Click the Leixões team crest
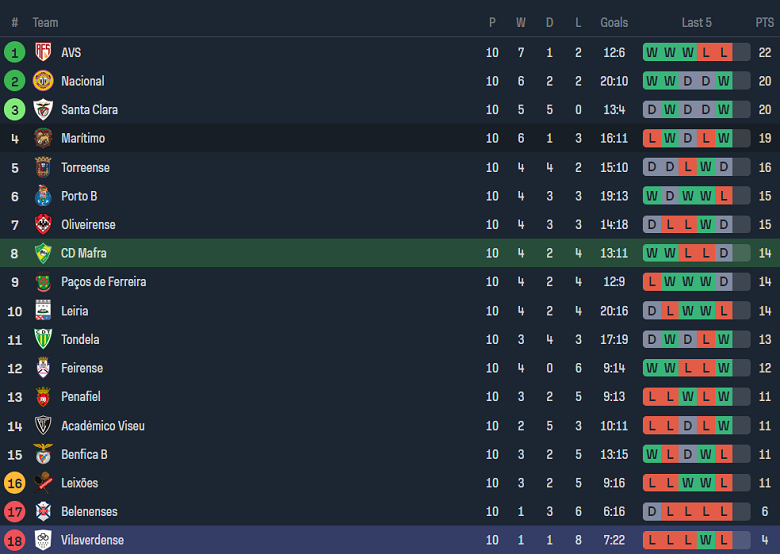The height and width of the screenshot is (554, 780). [x=43, y=483]
